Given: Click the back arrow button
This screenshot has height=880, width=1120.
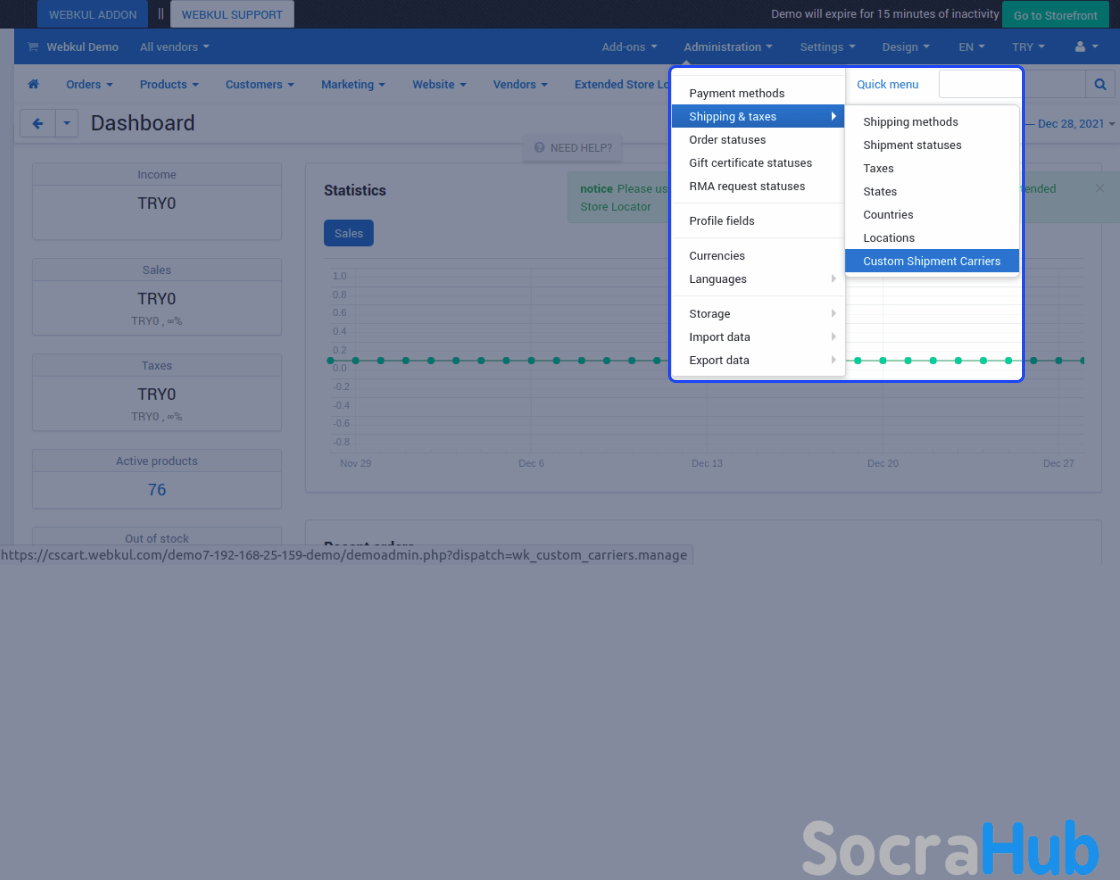Looking at the screenshot, I should click(38, 124).
